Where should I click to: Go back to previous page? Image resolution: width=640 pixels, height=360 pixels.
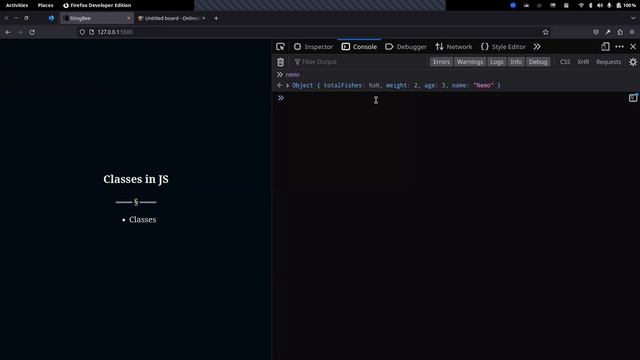point(8,32)
